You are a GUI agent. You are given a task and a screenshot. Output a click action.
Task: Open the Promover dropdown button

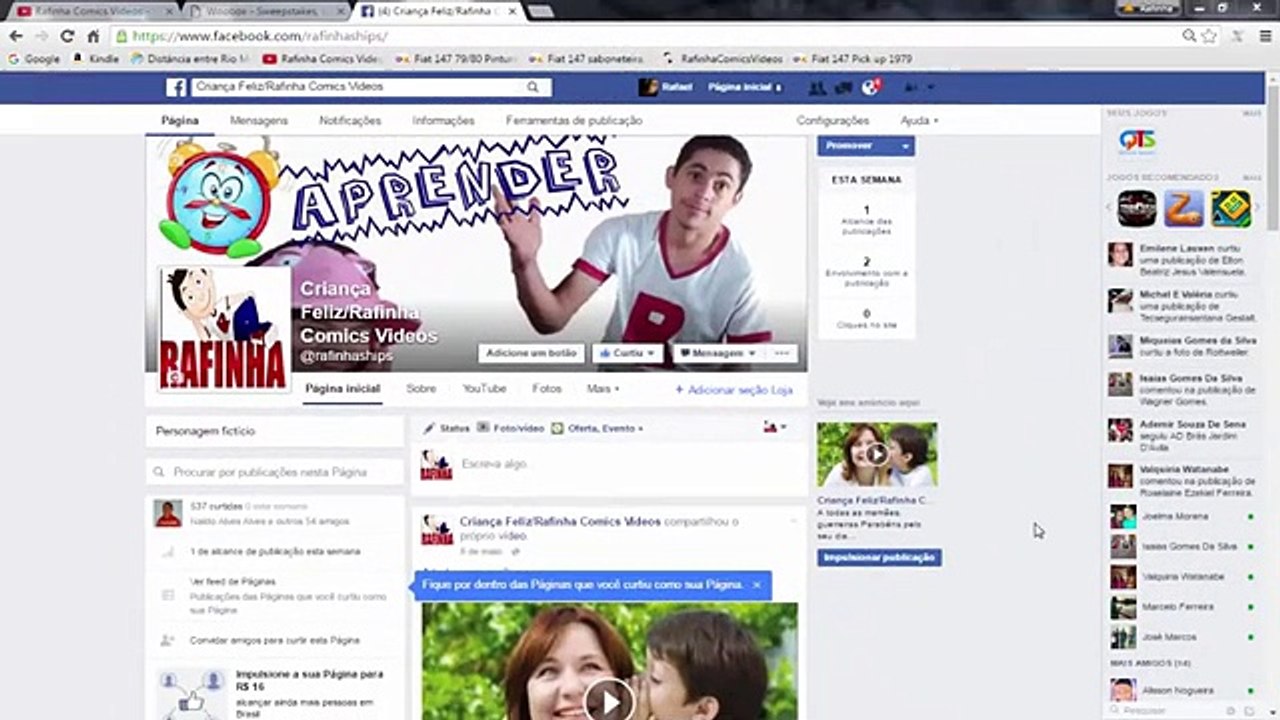[866, 146]
